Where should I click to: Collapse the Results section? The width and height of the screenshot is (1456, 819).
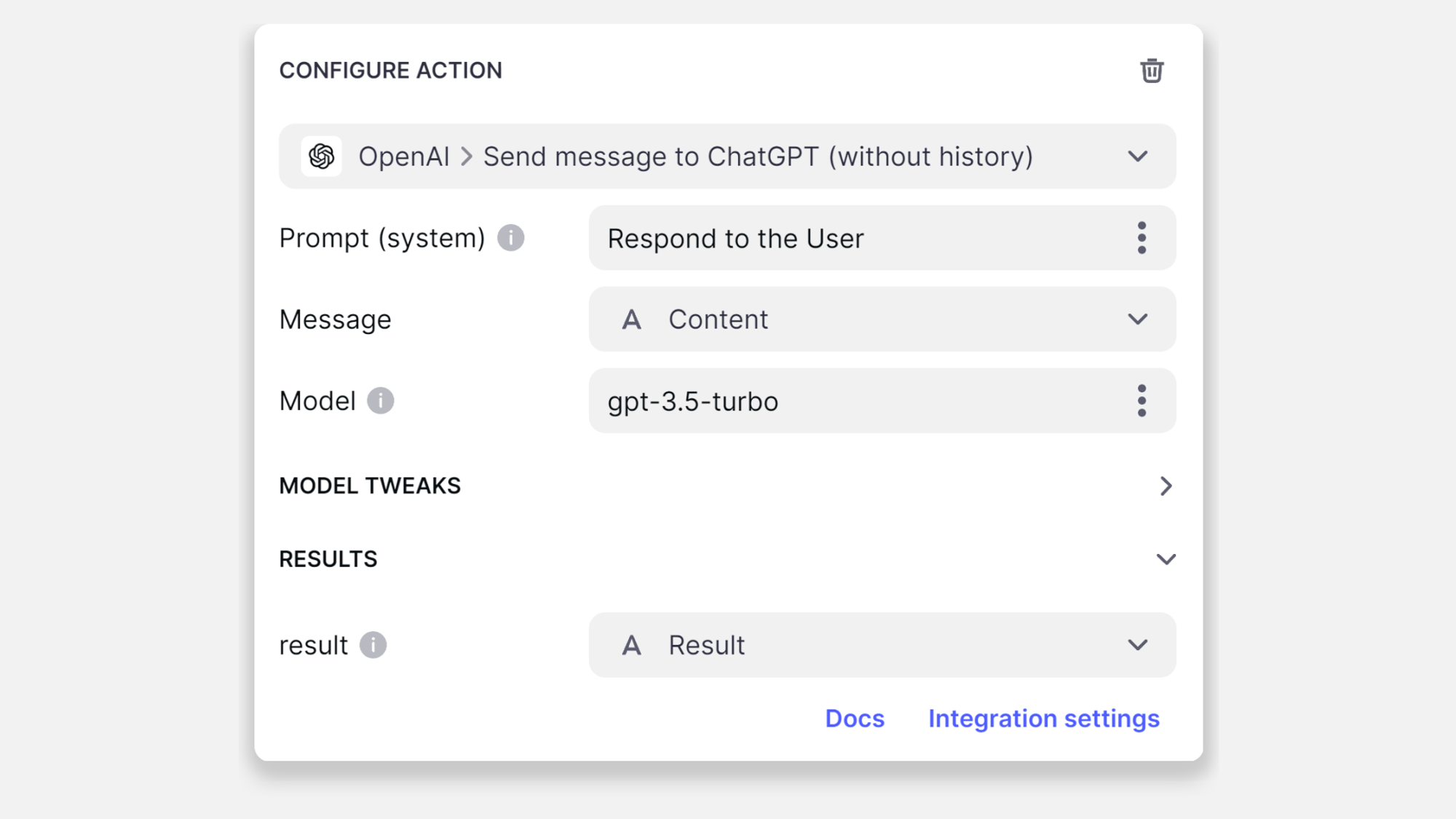pyautogui.click(x=1166, y=559)
